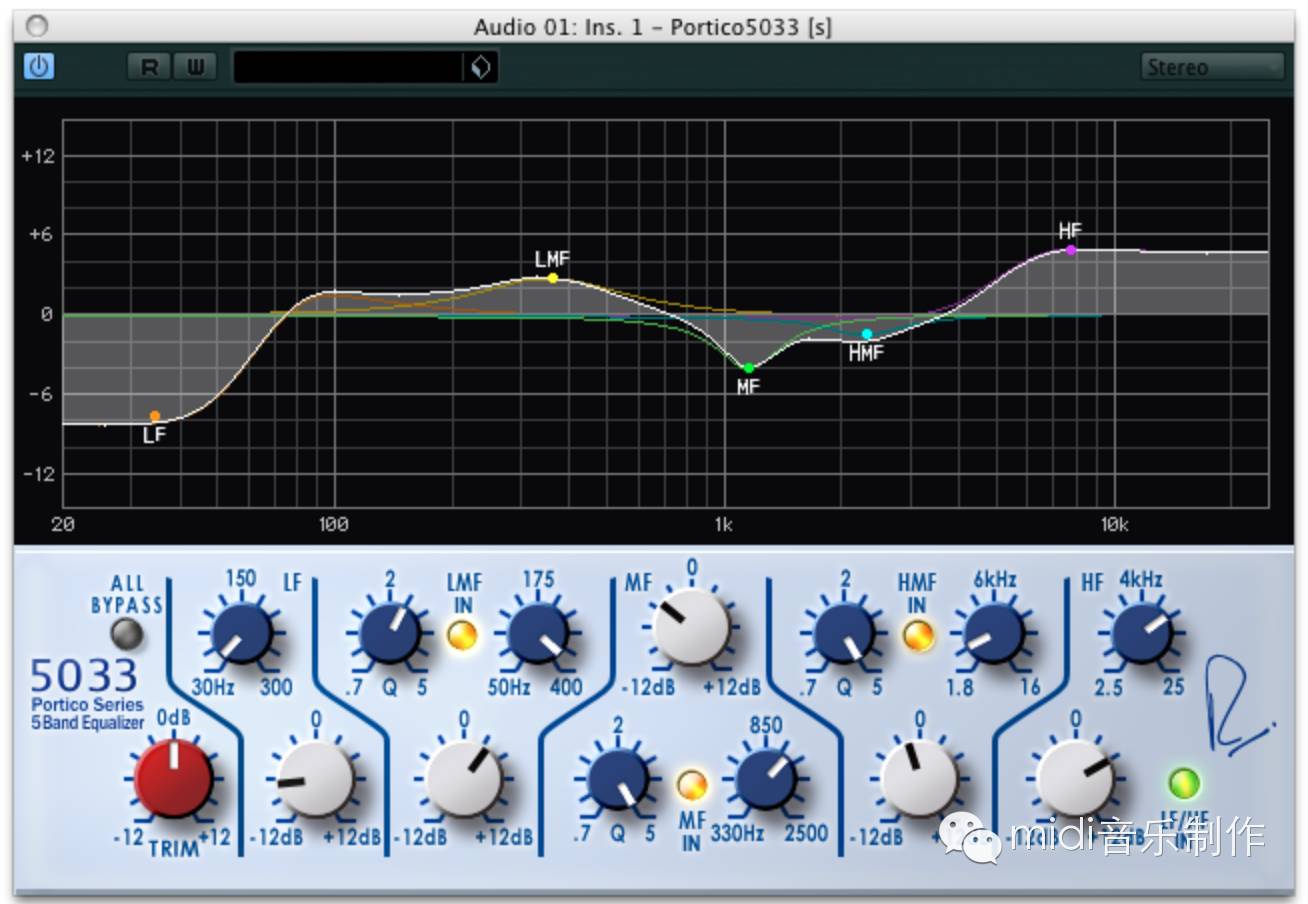Click the white HF gain knob
Screen dimensions: 1308x904
pos(1075,779)
